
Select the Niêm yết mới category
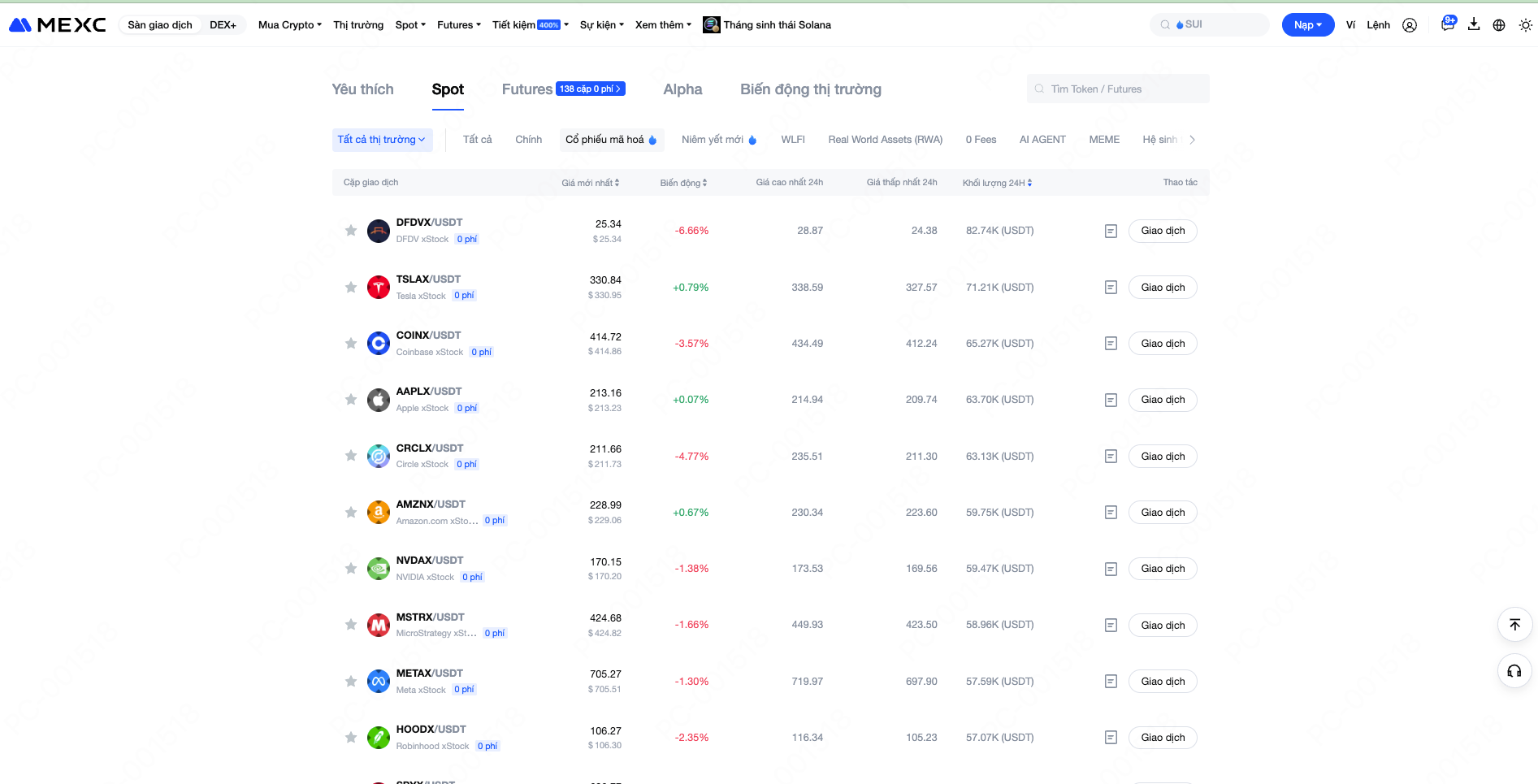click(719, 140)
